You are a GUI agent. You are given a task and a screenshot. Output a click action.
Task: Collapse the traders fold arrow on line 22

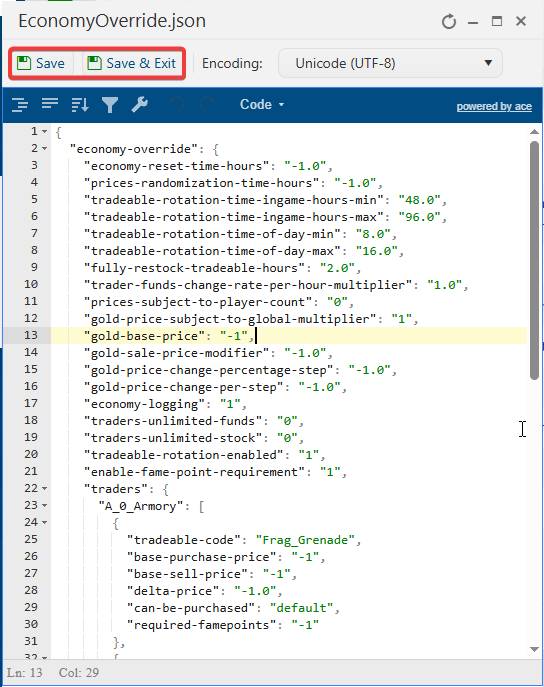pos(44,489)
